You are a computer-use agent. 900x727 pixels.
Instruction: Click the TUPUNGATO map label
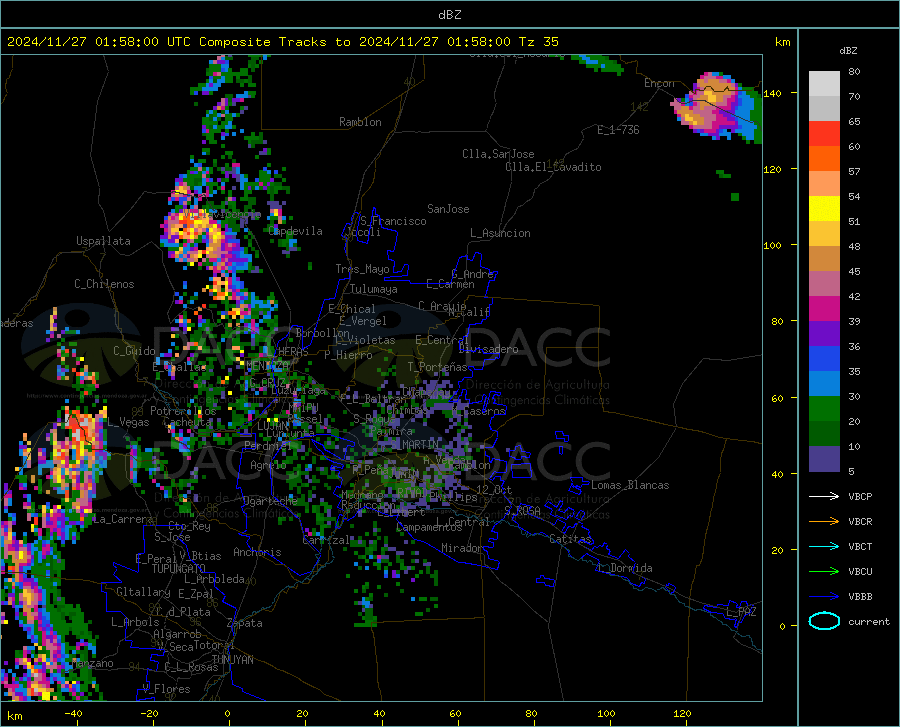[x=179, y=569]
